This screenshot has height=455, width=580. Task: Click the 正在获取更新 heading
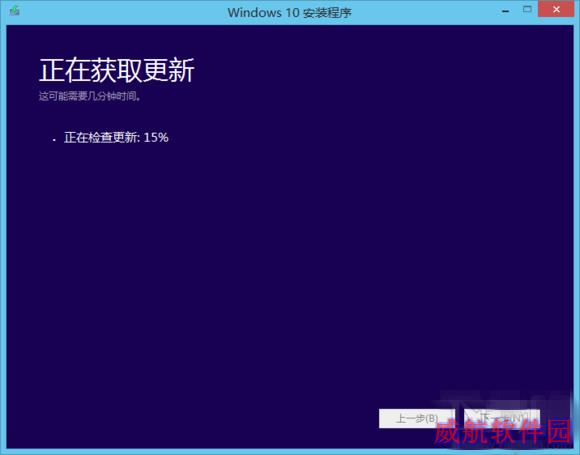pyautogui.click(x=117, y=70)
